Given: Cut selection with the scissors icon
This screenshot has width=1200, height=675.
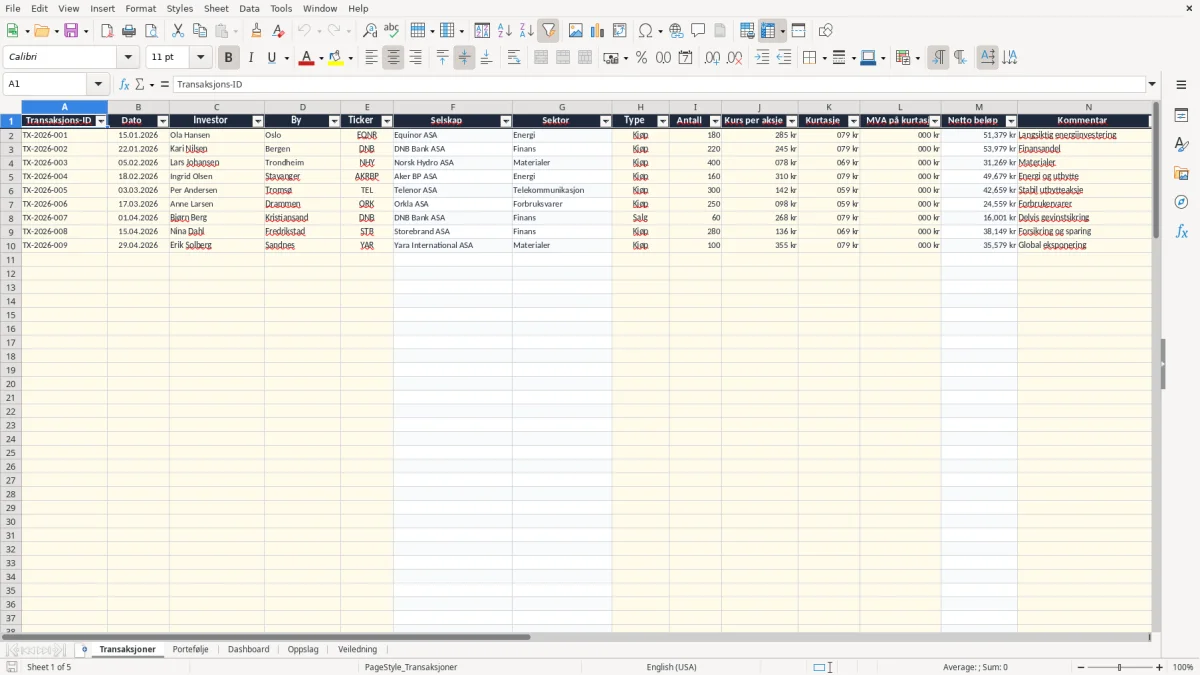Looking at the screenshot, I should 178,31.
